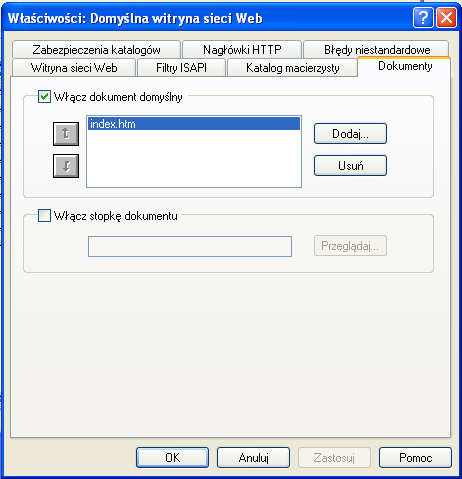The image size is (462, 479).
Task: Cancel with the Anuluj button
Action: pyautogui.click(x=253, y=457)
